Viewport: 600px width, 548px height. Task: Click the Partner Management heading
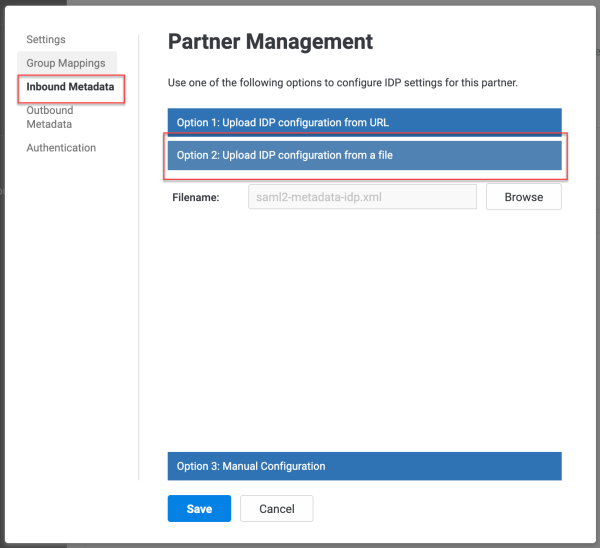coord(270,41)
